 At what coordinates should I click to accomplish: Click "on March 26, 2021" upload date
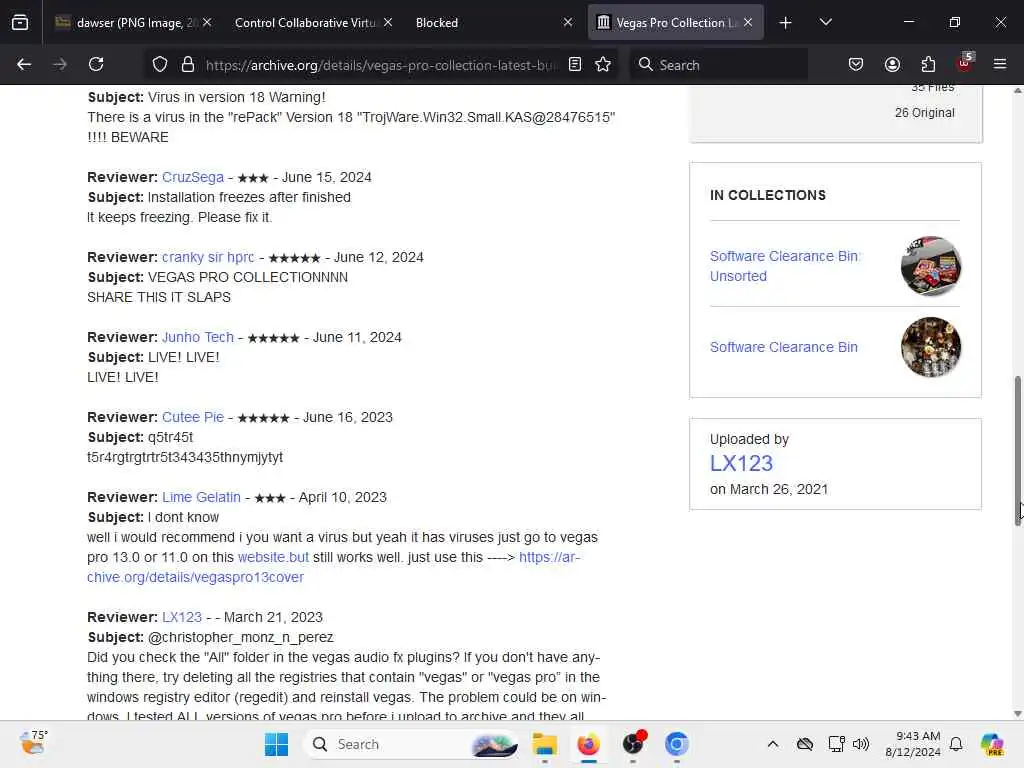point(769,489)
